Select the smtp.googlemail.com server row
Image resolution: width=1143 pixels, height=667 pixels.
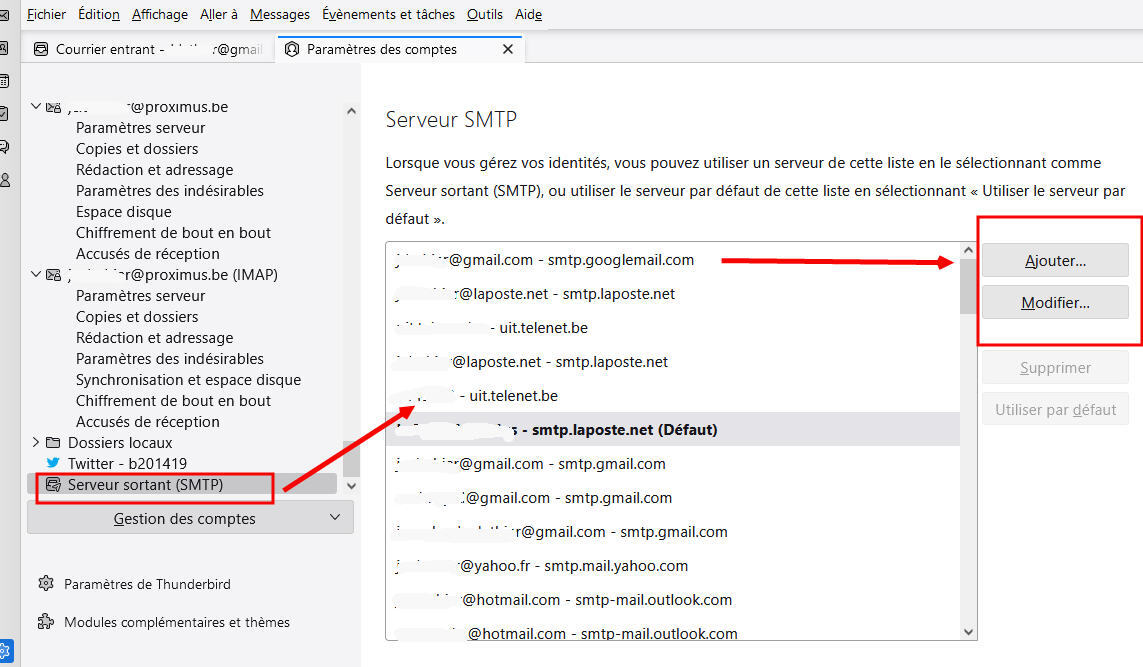673,260
